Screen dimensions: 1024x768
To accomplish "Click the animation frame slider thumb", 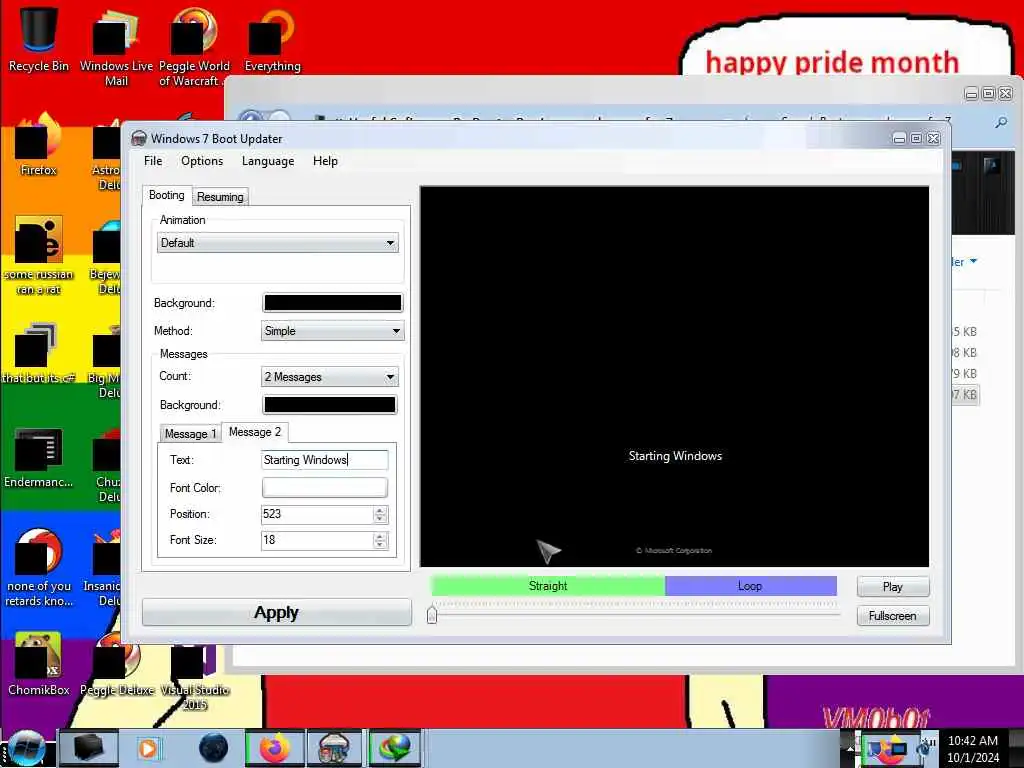I will pyautogui.click(x=432, y=615).
